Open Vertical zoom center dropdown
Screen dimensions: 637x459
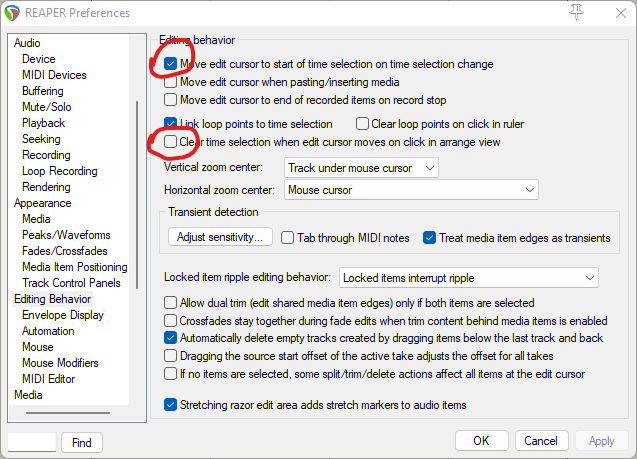(x=361, y=168)
